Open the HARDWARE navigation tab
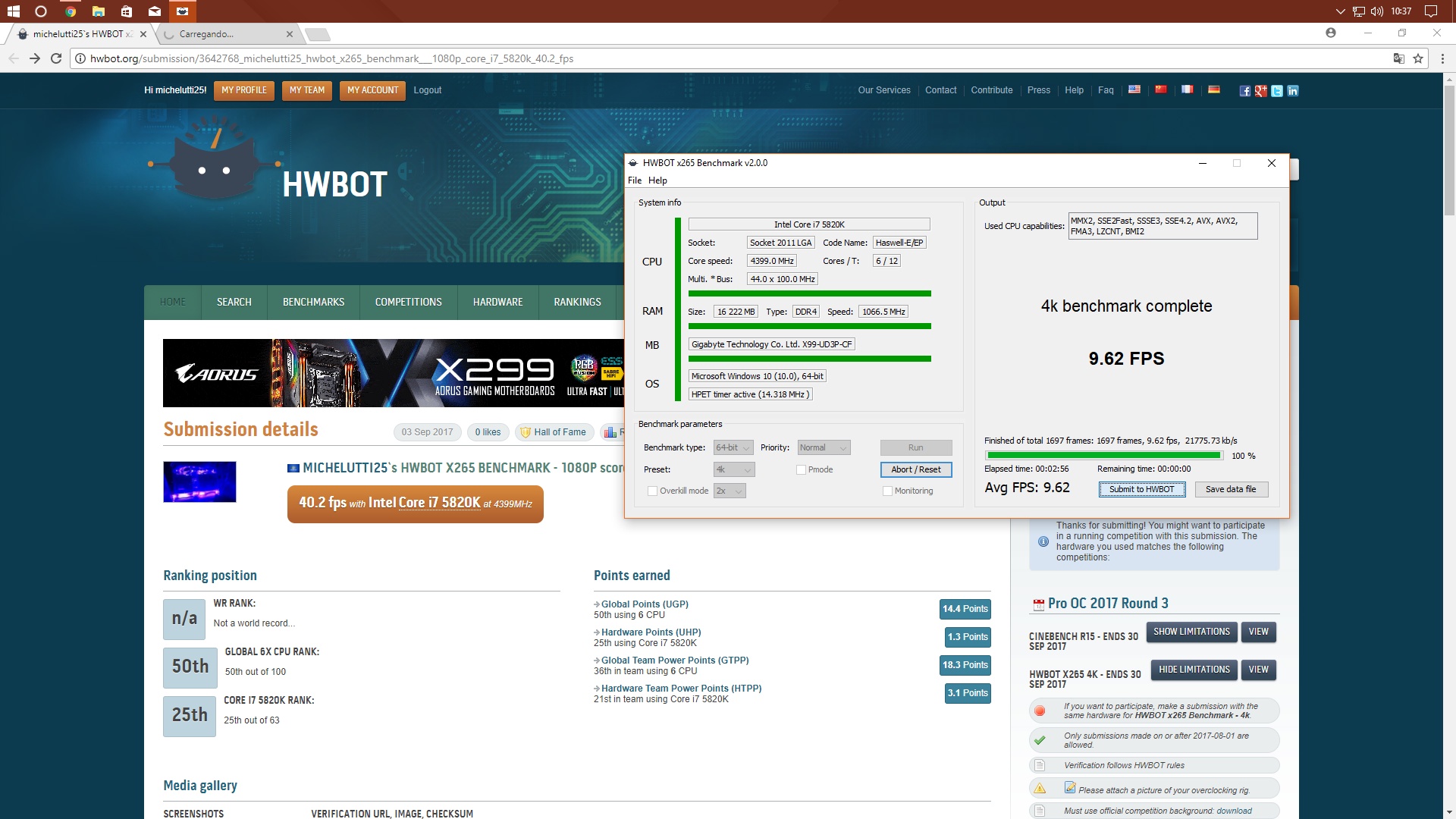 [x=497, y=302]
